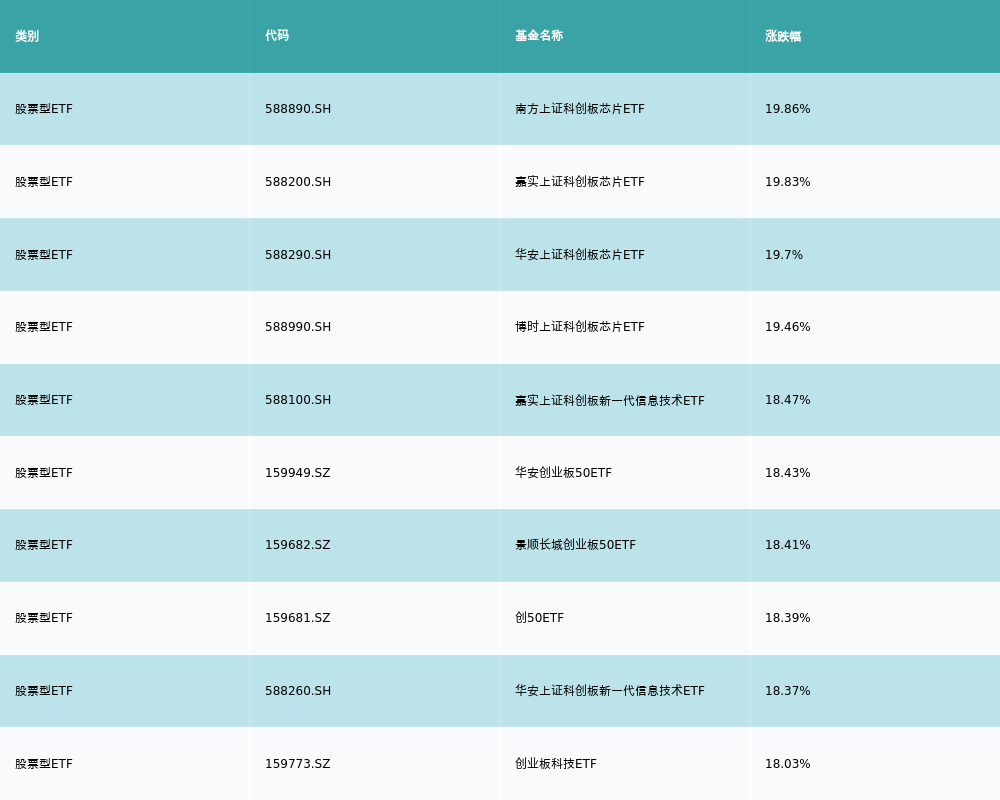Screen dimensions: 1000x800
Task: Click 股票型ETF in the 159949.SZ row
Action: pos(44,473)
